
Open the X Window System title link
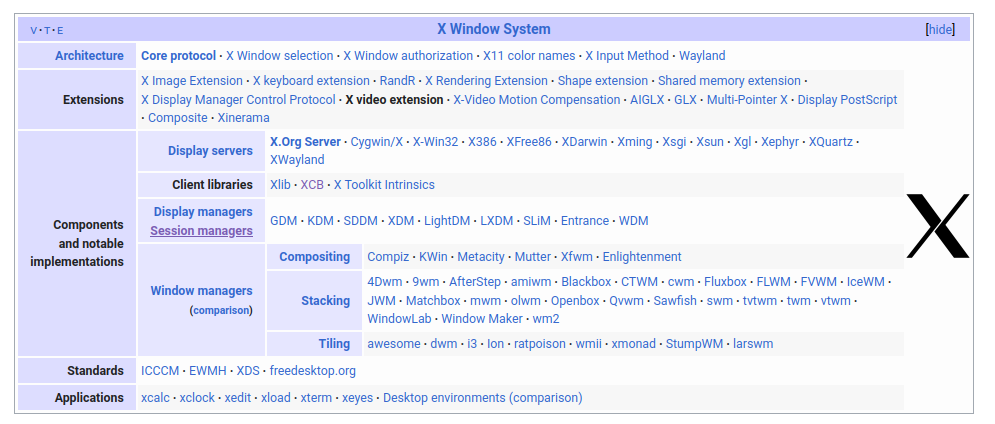click(494, 29)
